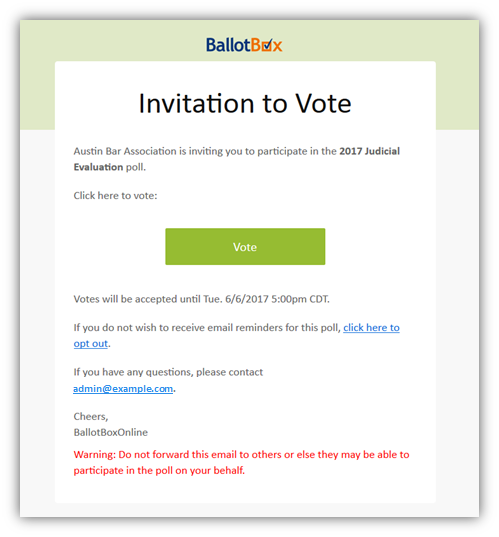Click the red warning about forwarding this email
The image size is (499, 537).
tap(241, 462)
